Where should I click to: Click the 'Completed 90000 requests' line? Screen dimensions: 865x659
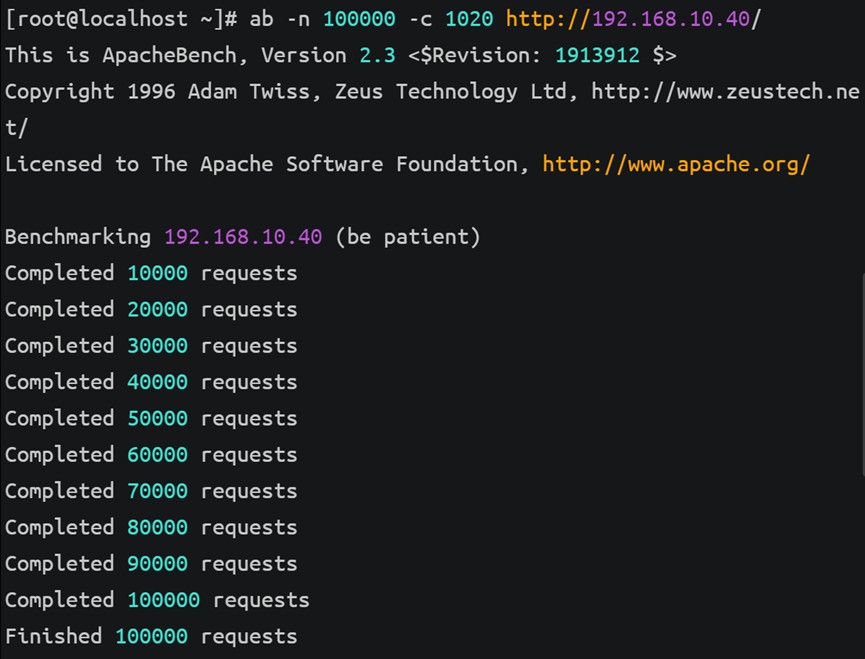151,564
